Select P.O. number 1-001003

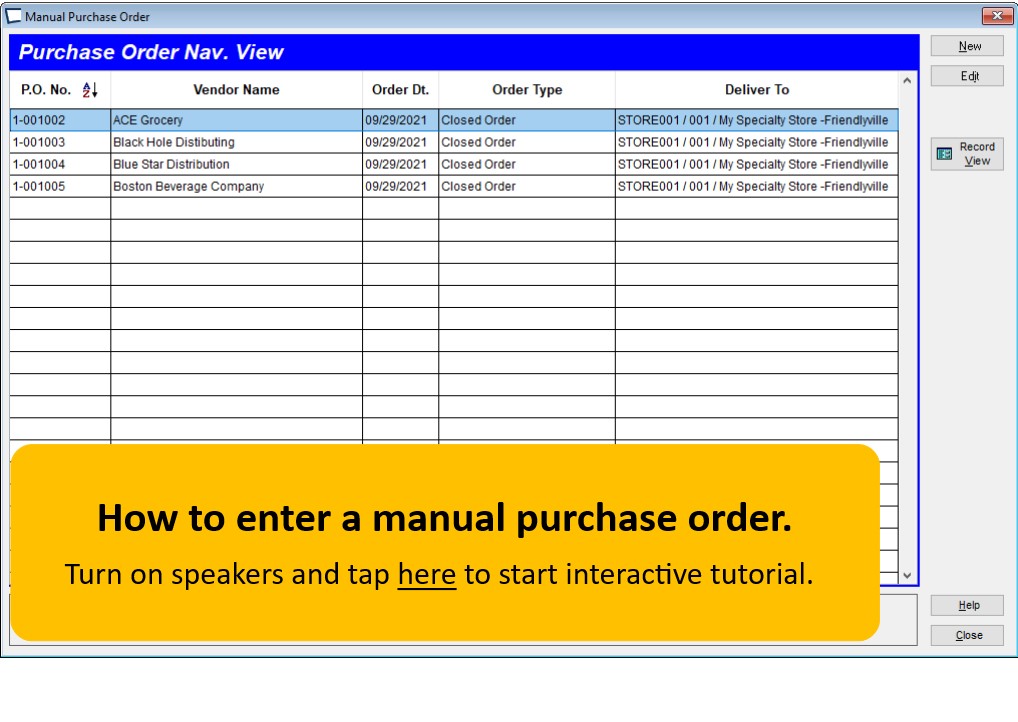point(60,142)
